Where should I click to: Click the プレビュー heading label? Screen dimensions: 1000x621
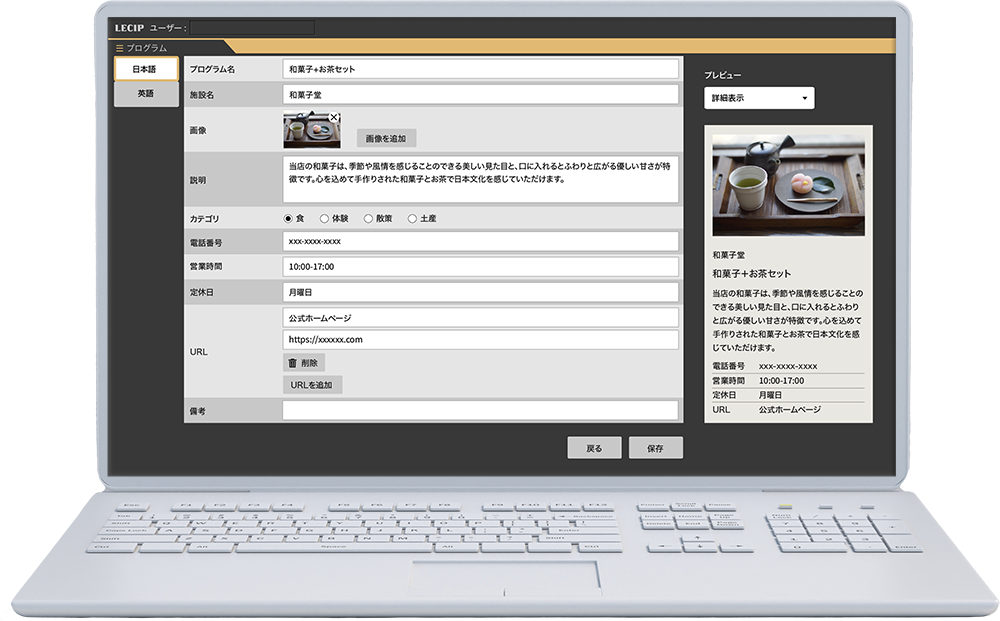coord(723,75)
